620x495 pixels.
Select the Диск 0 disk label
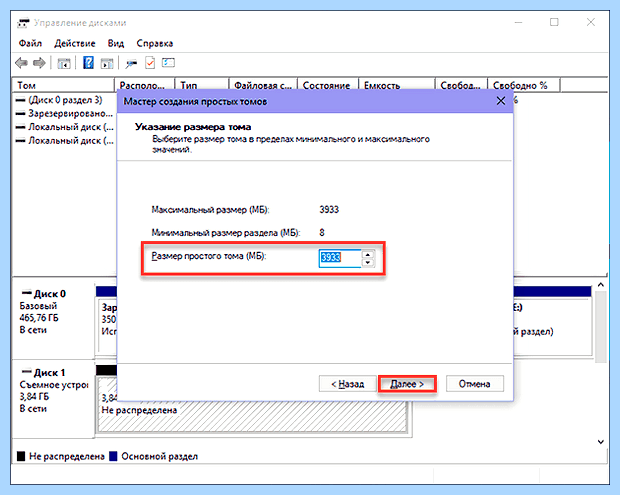tap(49, 294)
